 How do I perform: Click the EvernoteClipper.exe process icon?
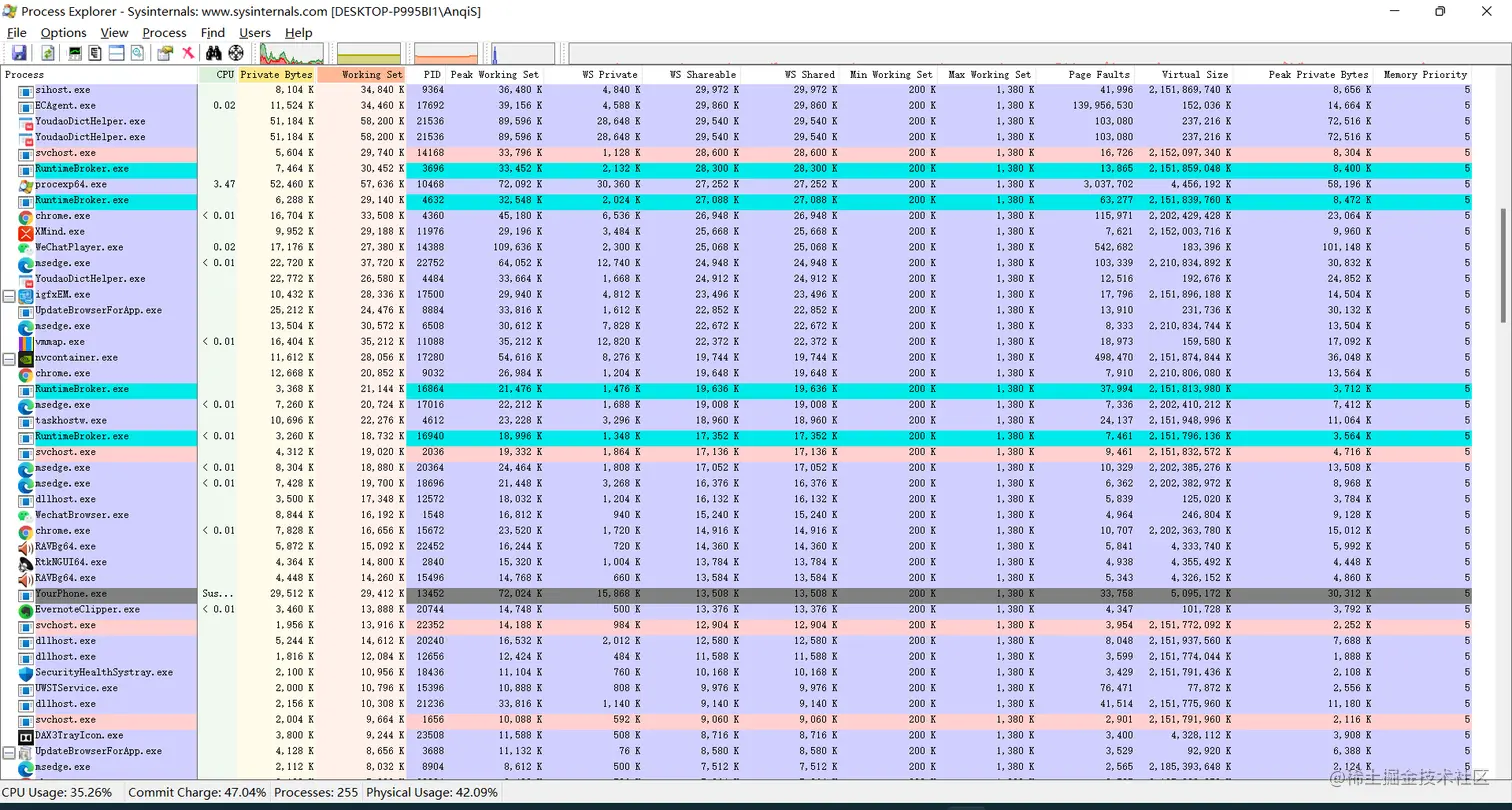point(26,609)
